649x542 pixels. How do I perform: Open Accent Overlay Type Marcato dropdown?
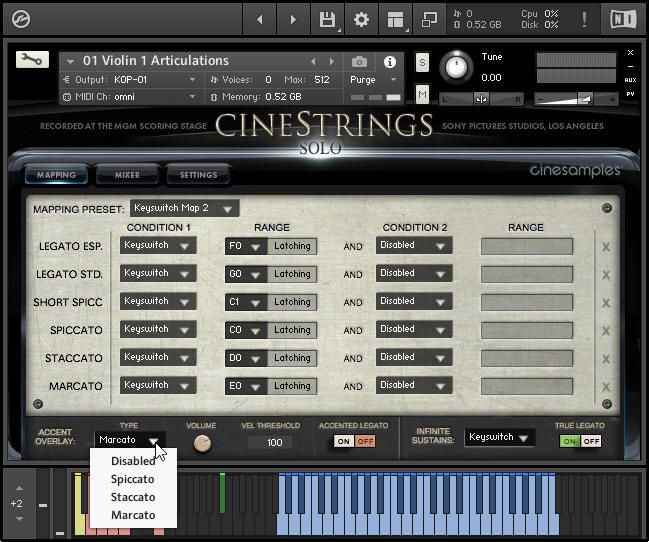pos(130,440)
